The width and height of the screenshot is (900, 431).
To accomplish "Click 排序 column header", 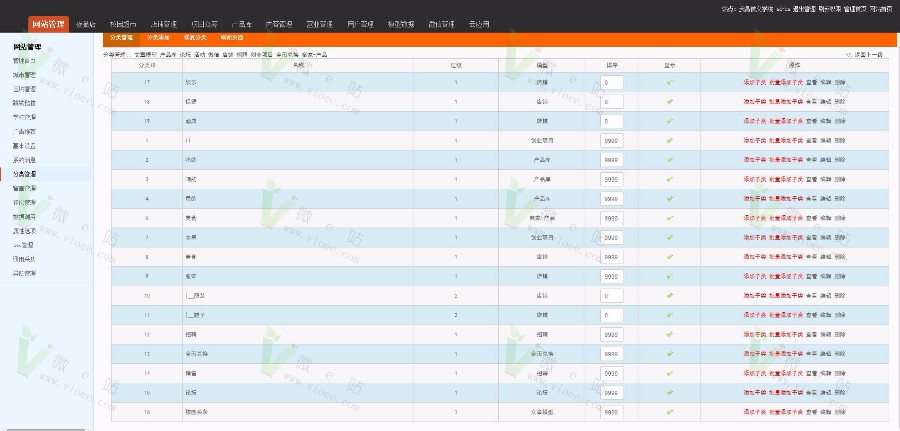I will 612,65.
